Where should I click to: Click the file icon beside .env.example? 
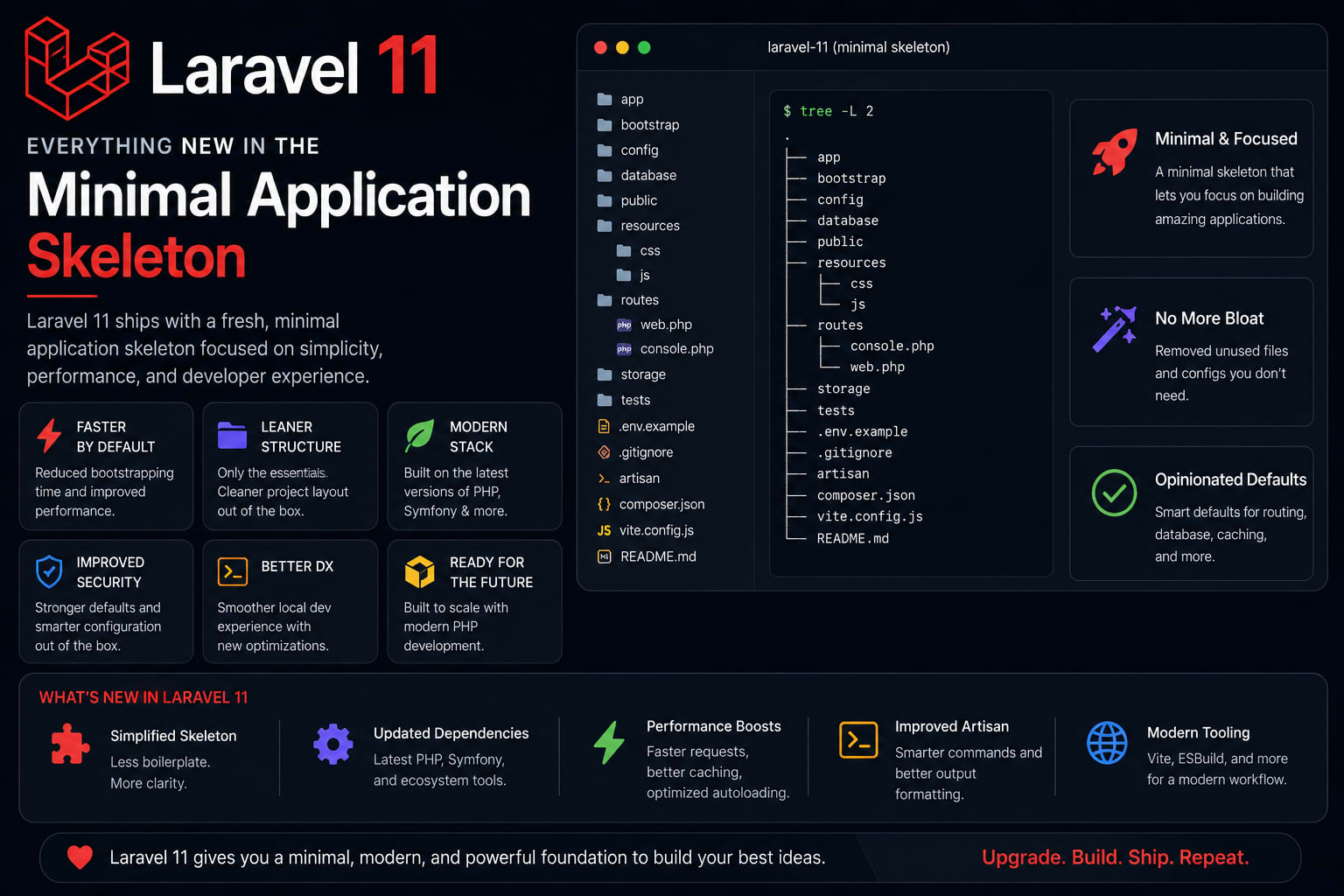click(x=604, y=426)
